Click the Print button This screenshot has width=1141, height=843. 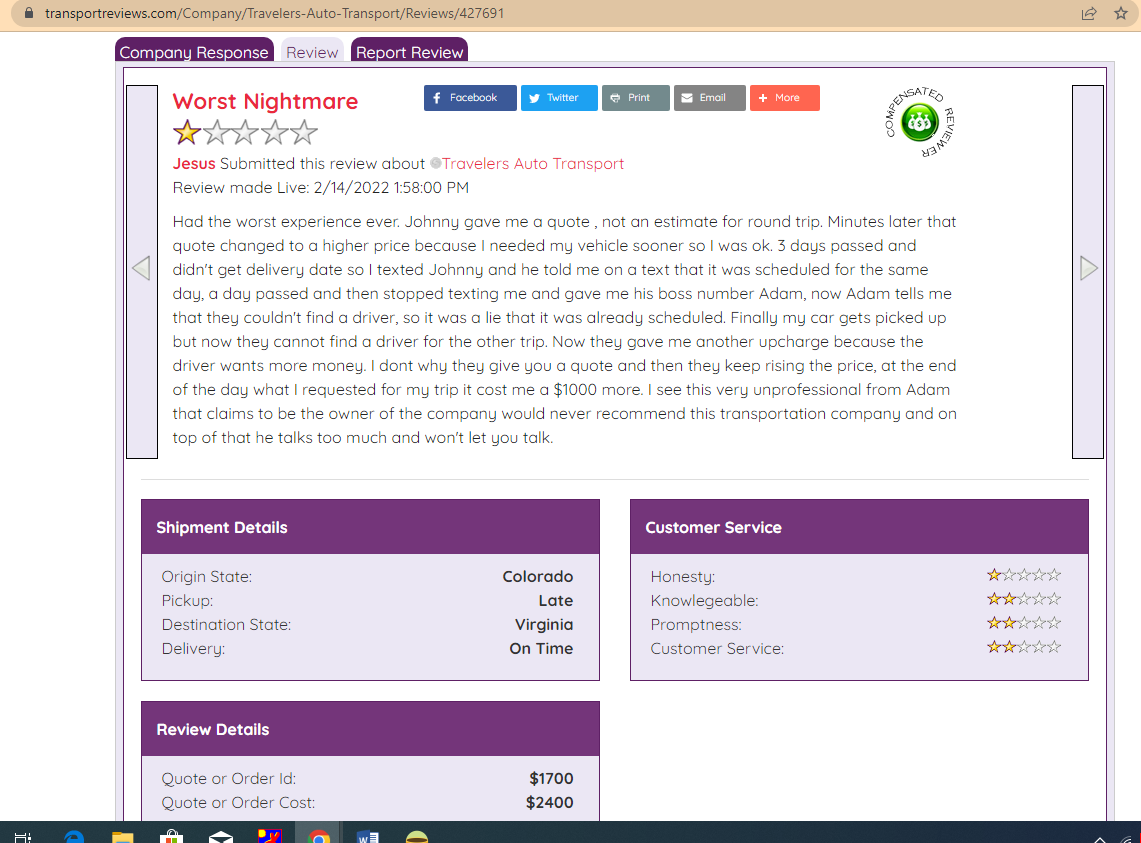[635, 98]
